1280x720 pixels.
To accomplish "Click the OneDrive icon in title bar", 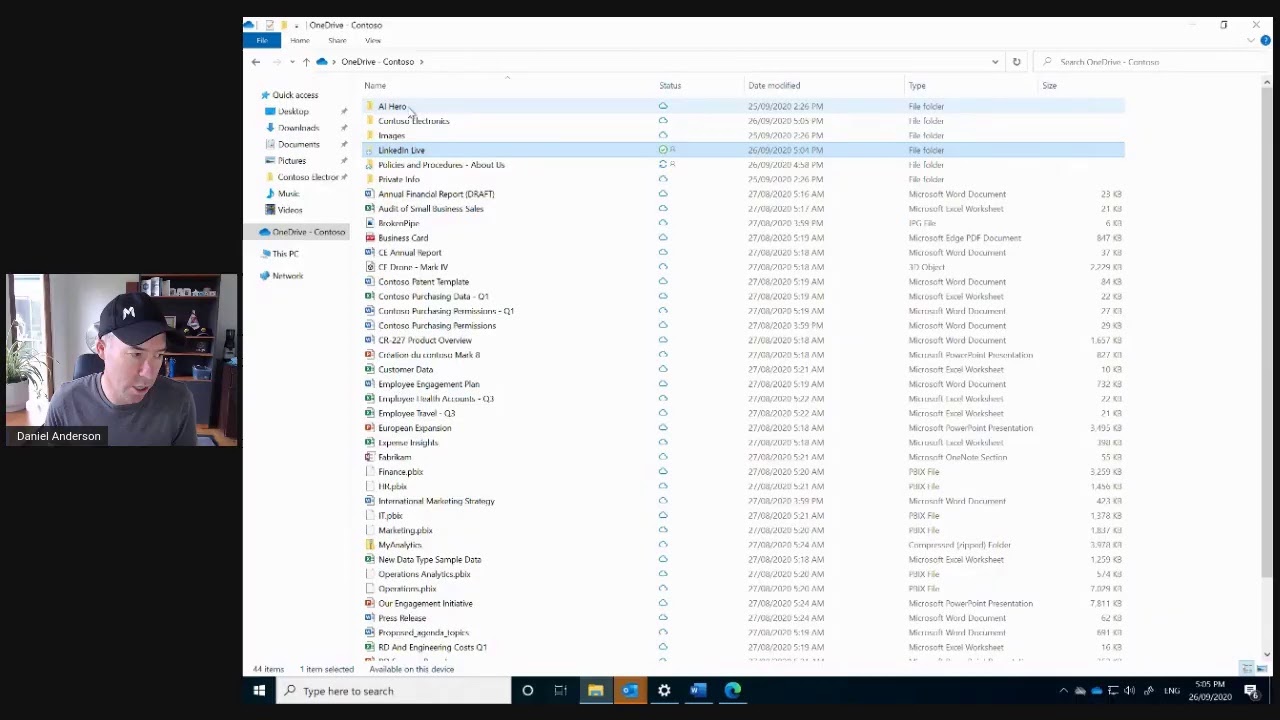I will [x=249, y=25].
